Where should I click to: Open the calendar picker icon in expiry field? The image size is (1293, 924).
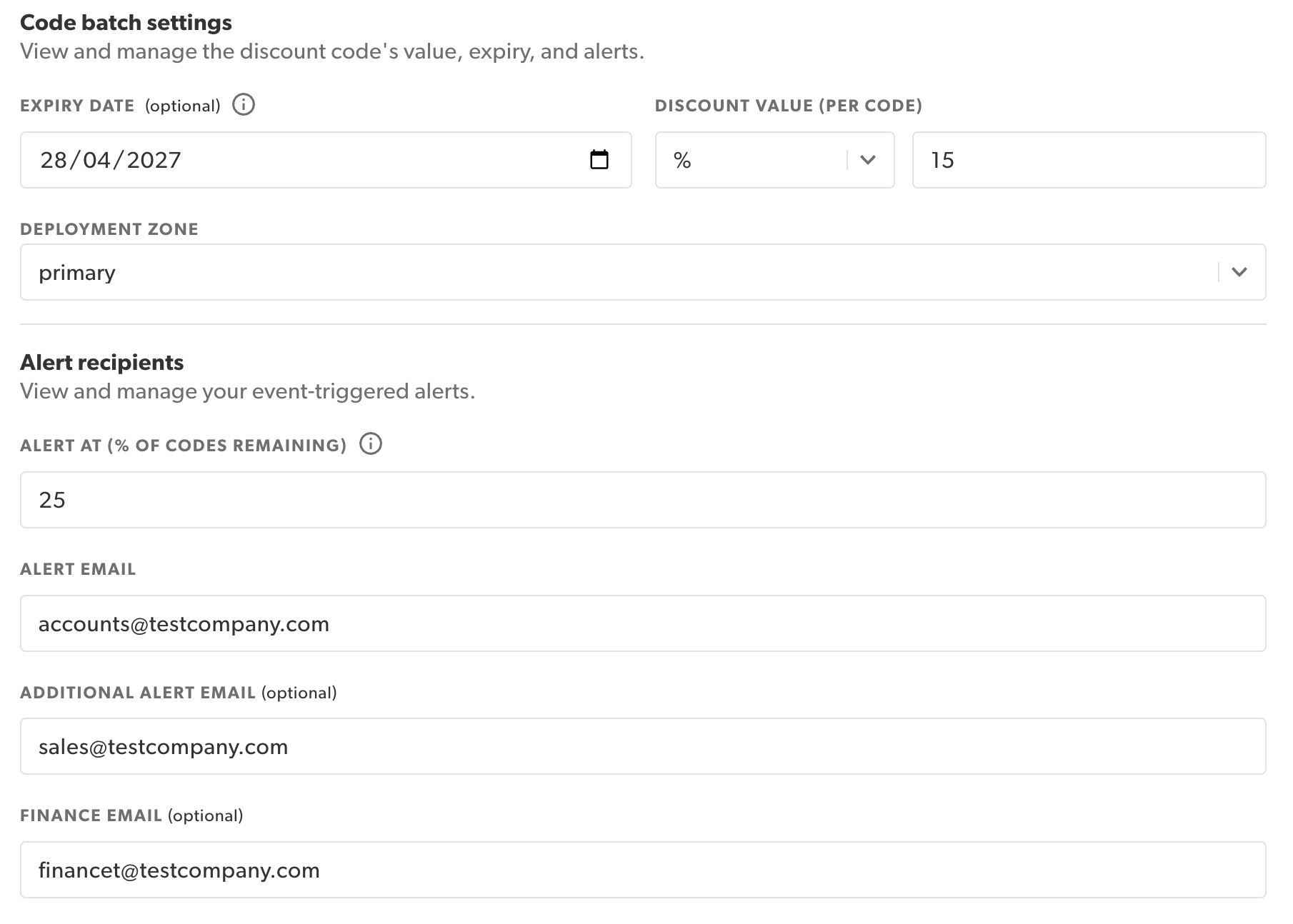pos(599,159)
